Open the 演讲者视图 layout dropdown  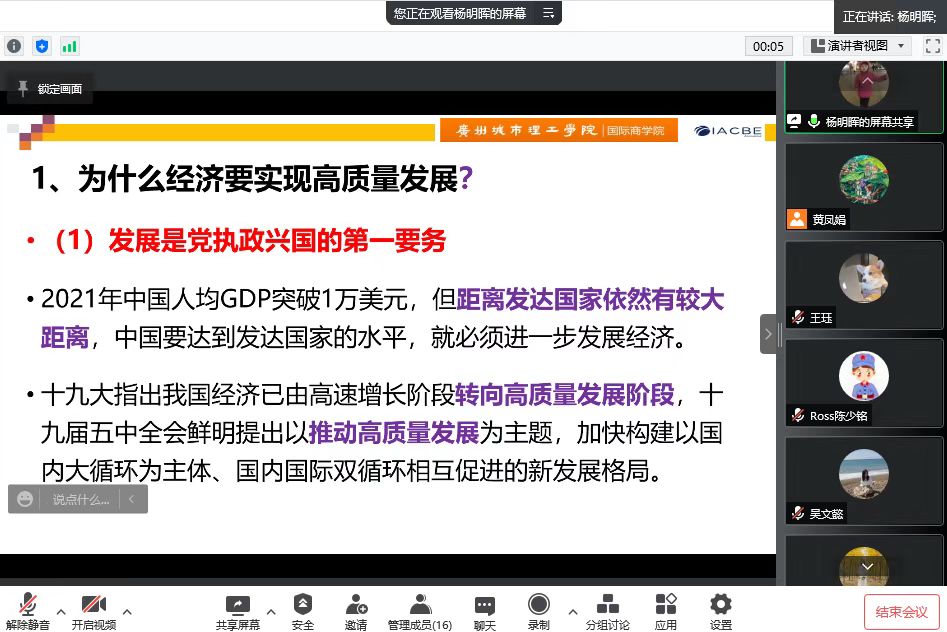tap(858, 46)
